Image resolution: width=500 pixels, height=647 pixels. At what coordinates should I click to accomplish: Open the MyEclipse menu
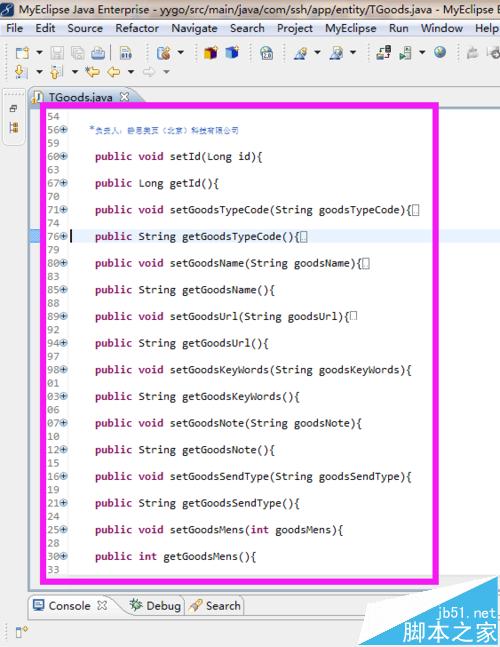tap(351, 28)
